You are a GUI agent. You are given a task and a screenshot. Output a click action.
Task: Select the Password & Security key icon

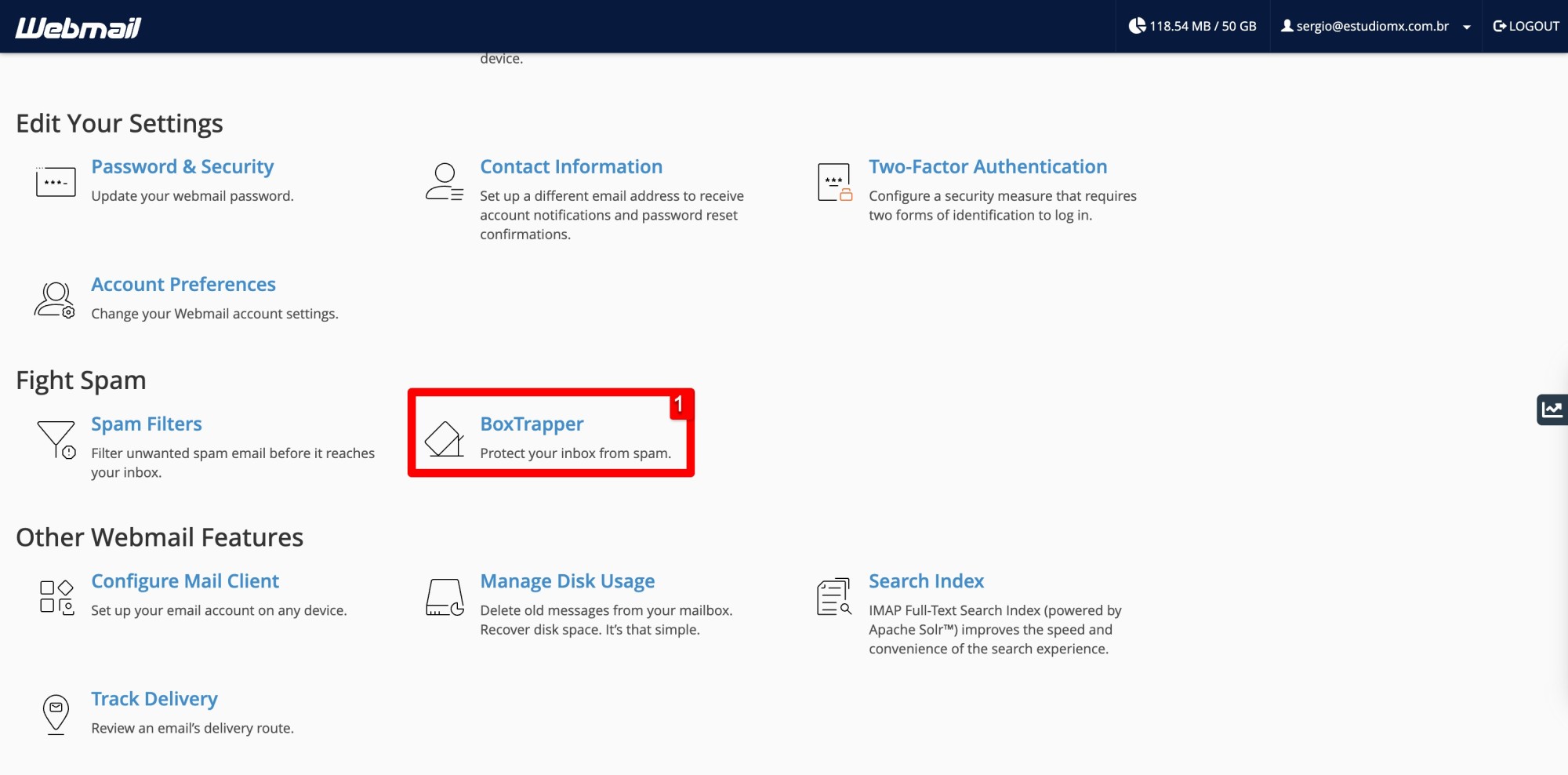(55, 181)
